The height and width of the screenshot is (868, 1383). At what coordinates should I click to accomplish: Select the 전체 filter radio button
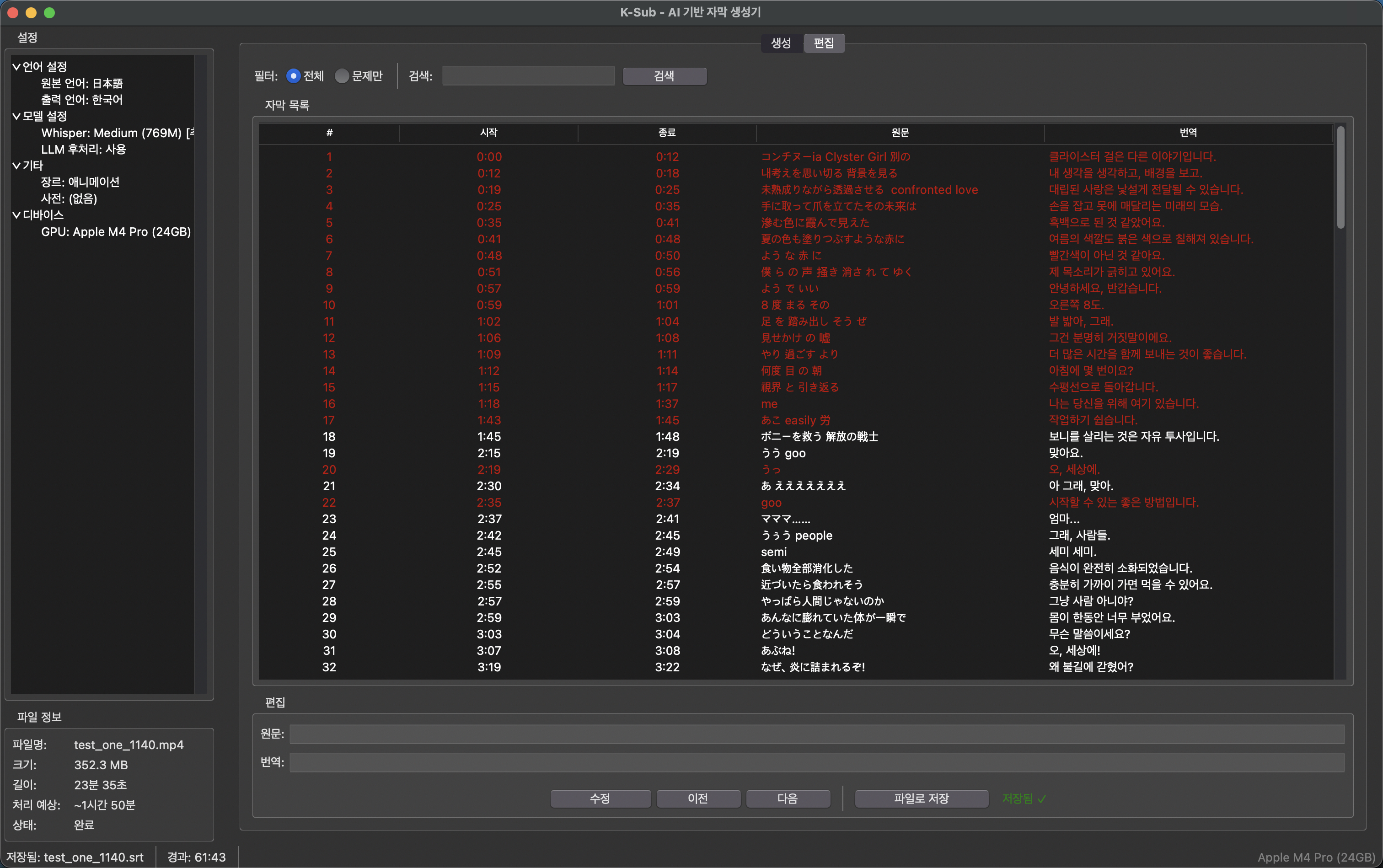point(293,76)
